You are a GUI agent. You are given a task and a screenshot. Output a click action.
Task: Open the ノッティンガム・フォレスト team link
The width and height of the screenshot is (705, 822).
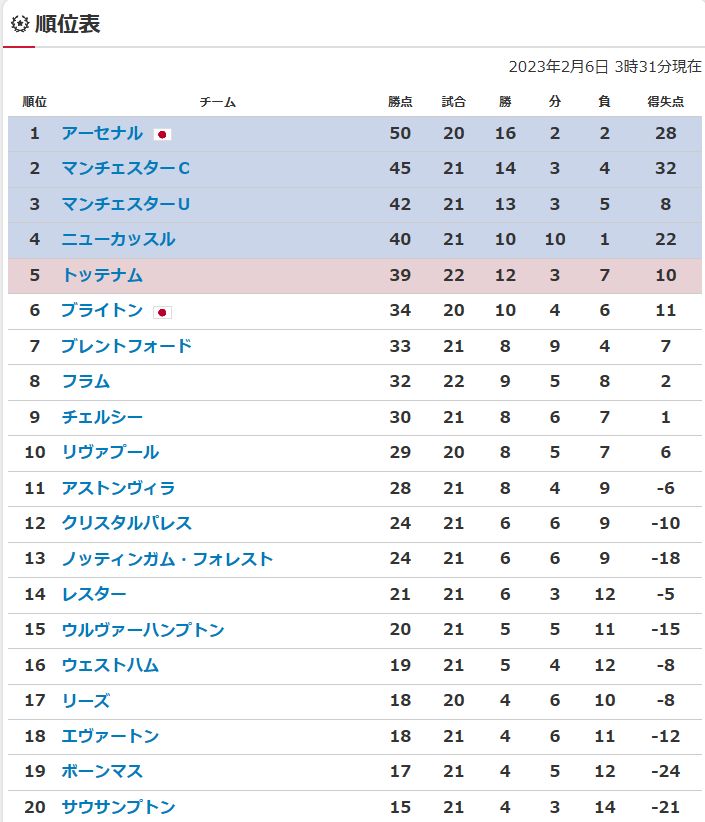(x=167, y=559)
